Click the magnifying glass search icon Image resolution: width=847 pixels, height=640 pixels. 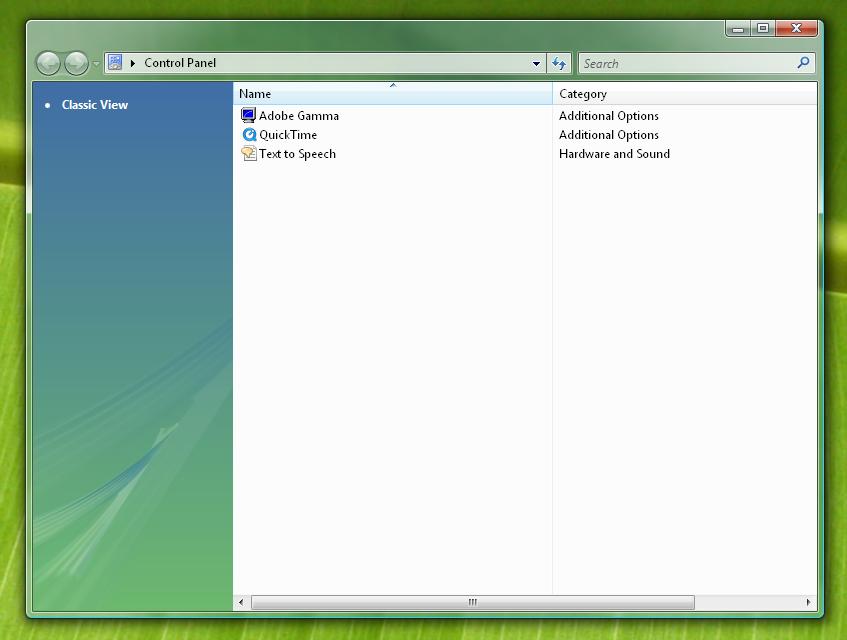802,62
